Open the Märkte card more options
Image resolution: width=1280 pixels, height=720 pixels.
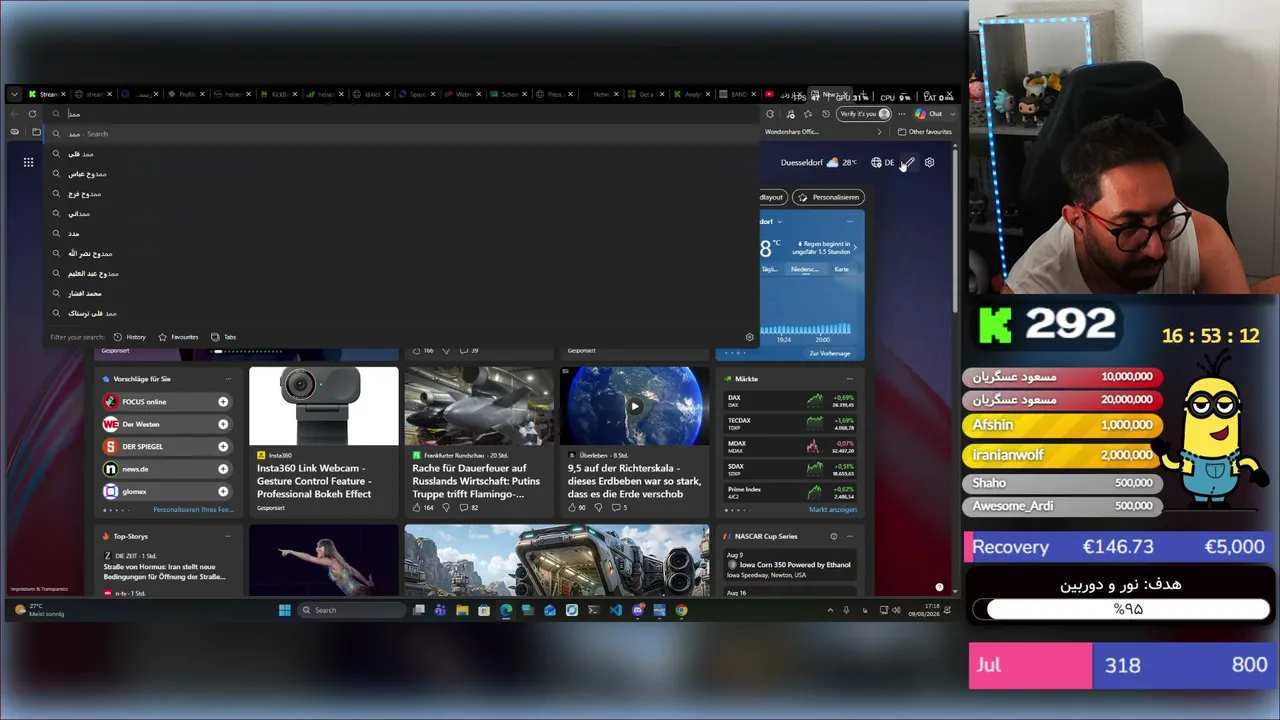(x=849, y=379)
